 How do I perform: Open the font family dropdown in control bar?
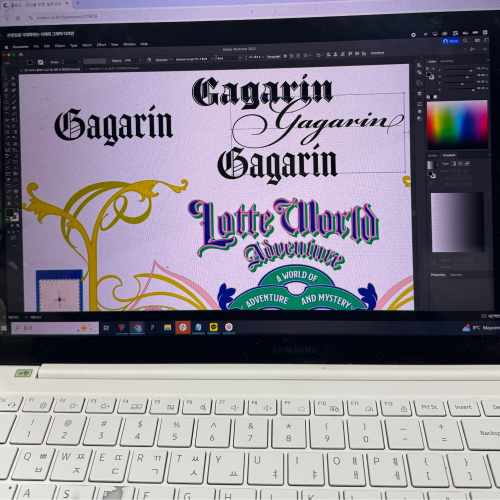pyautogui.click(x=192, y=59)
